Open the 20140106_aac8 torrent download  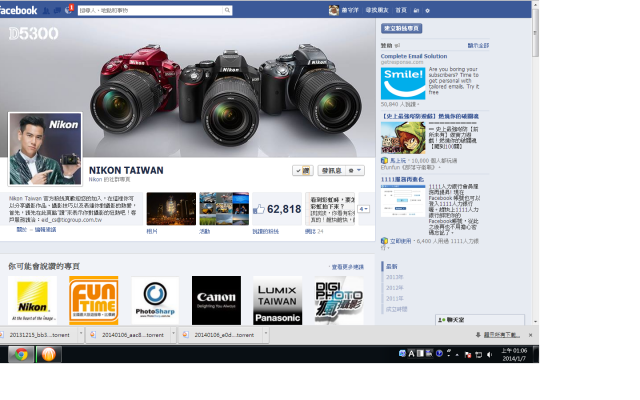129,335
